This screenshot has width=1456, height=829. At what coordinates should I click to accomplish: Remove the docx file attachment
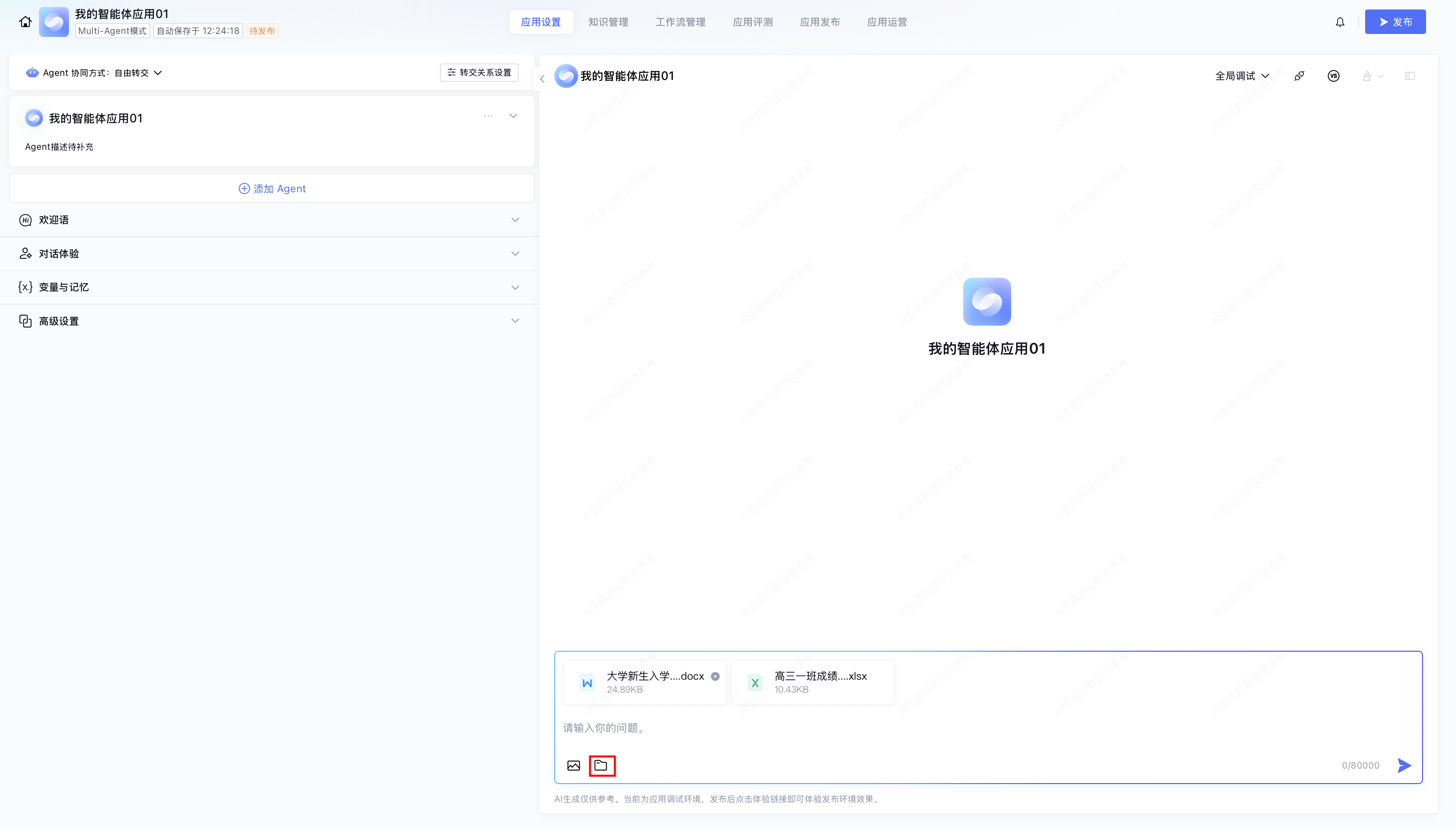point(715,676)
